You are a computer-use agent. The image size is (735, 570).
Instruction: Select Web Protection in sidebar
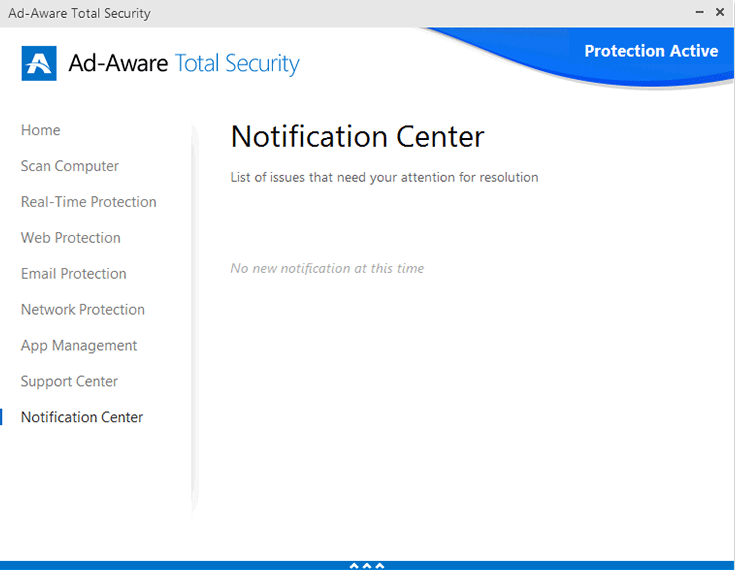coord(71,238)
